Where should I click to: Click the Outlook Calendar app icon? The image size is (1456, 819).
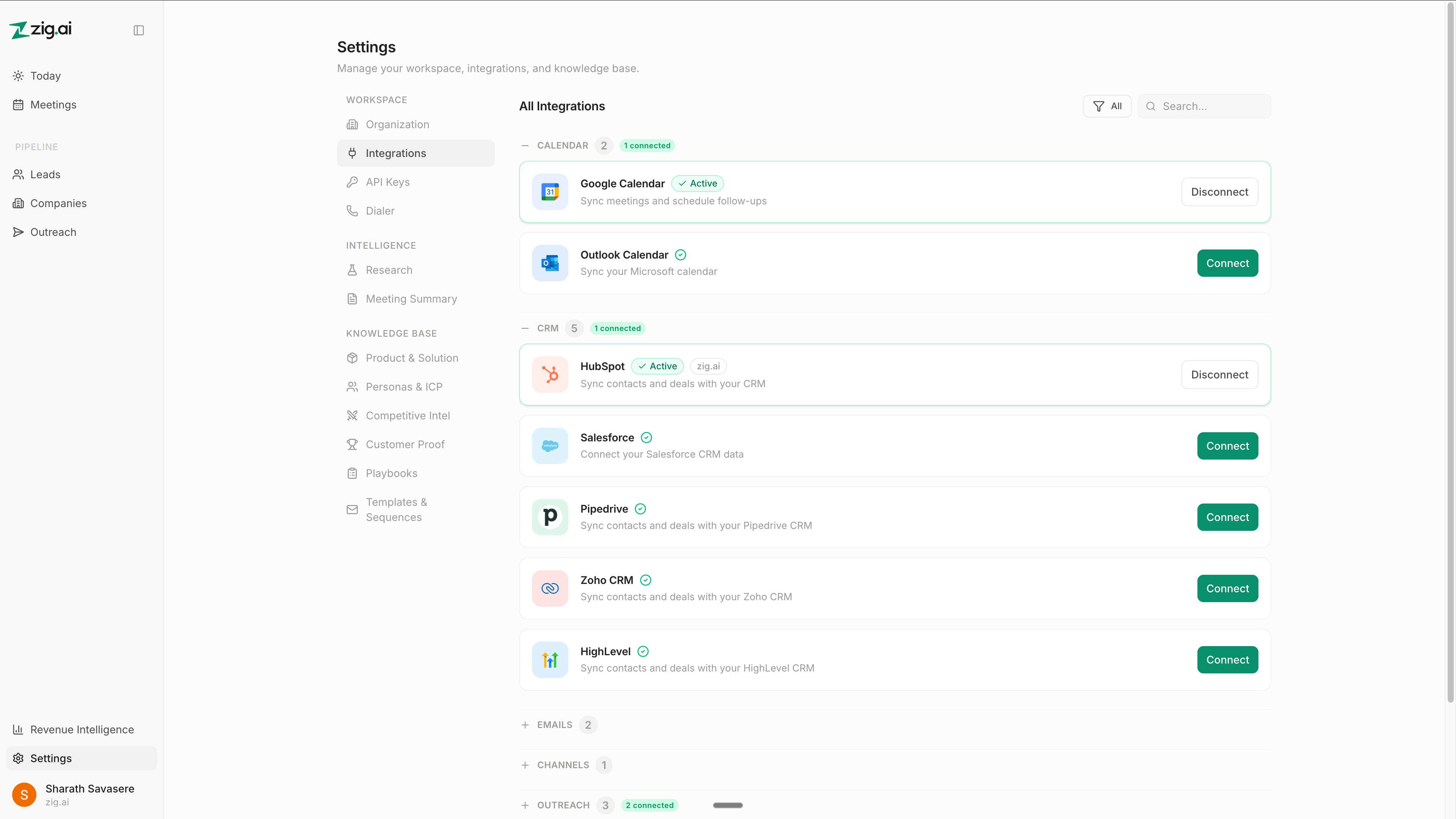550,263
